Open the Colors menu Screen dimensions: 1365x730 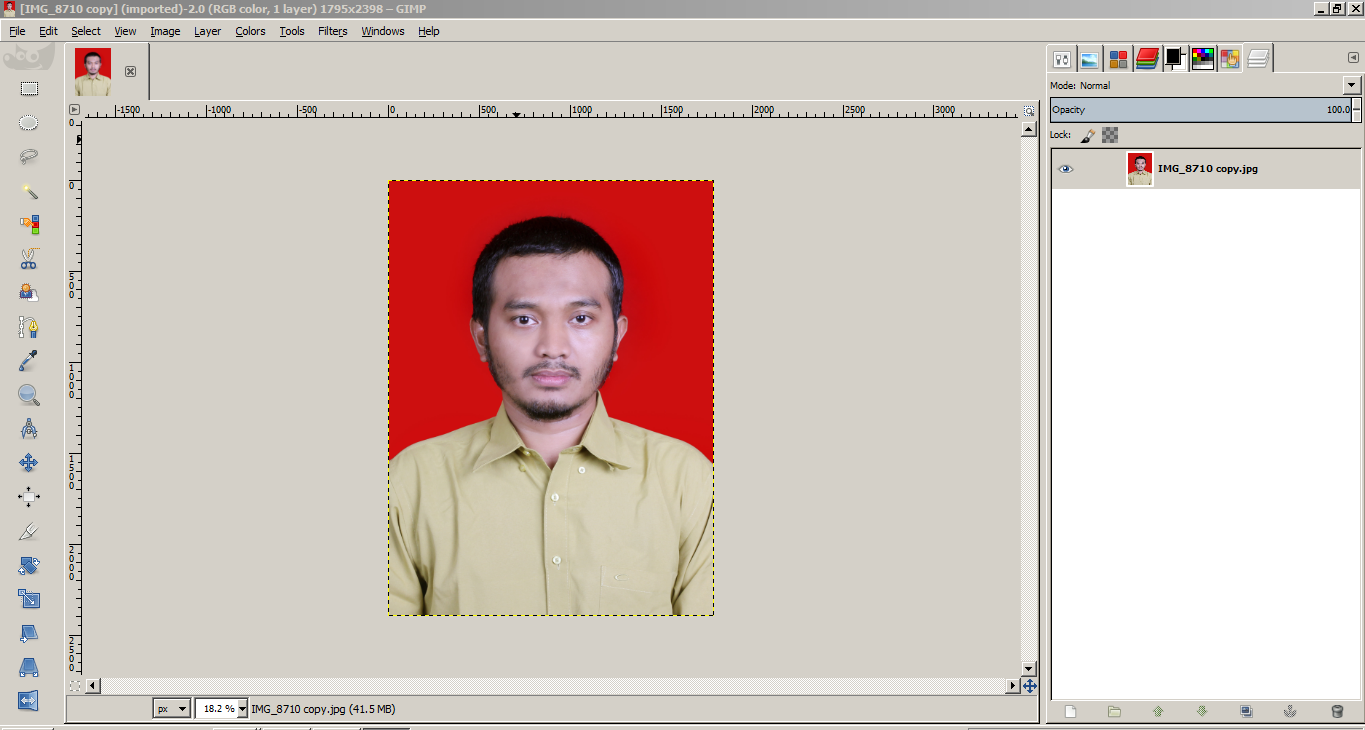click(x=250, y=31)
